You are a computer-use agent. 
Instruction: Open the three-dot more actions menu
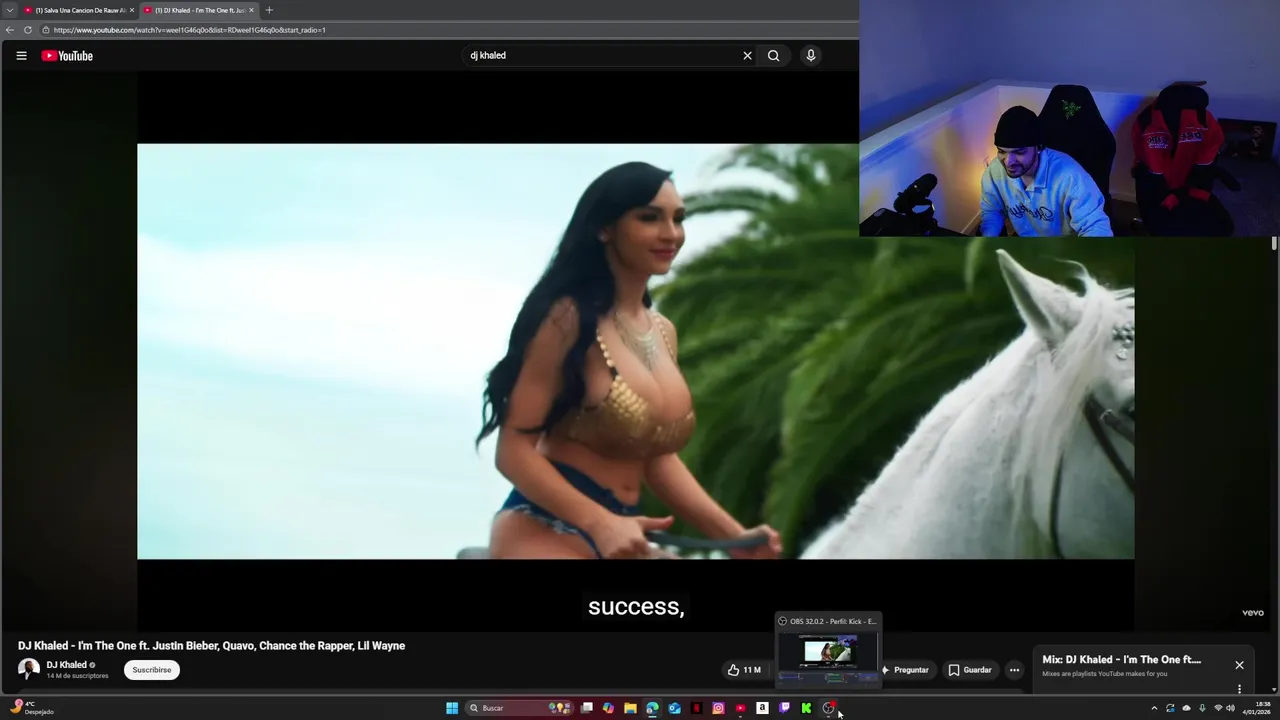click(1014, 670)
